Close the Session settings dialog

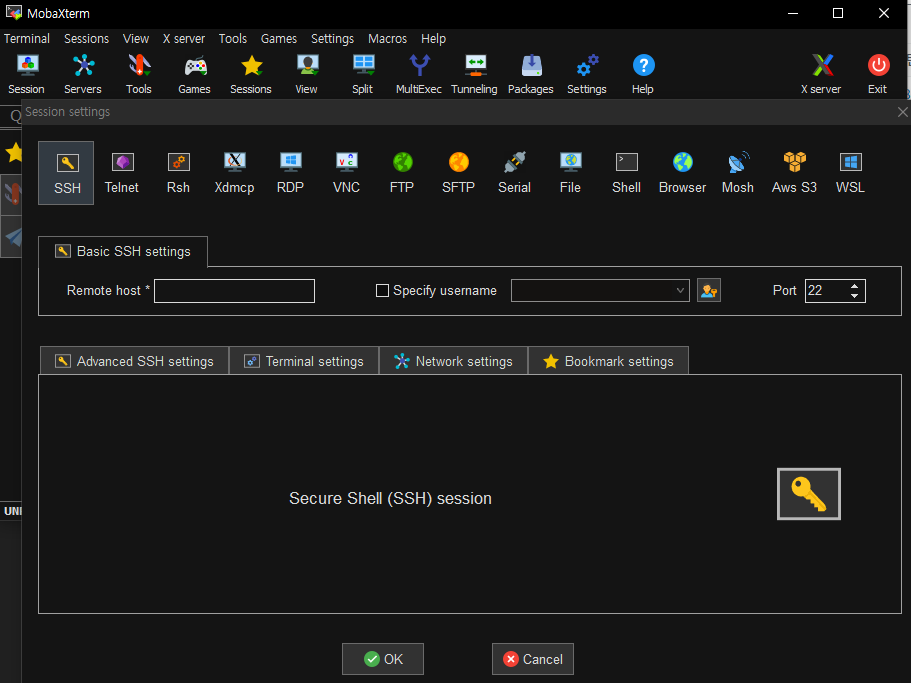902,112
